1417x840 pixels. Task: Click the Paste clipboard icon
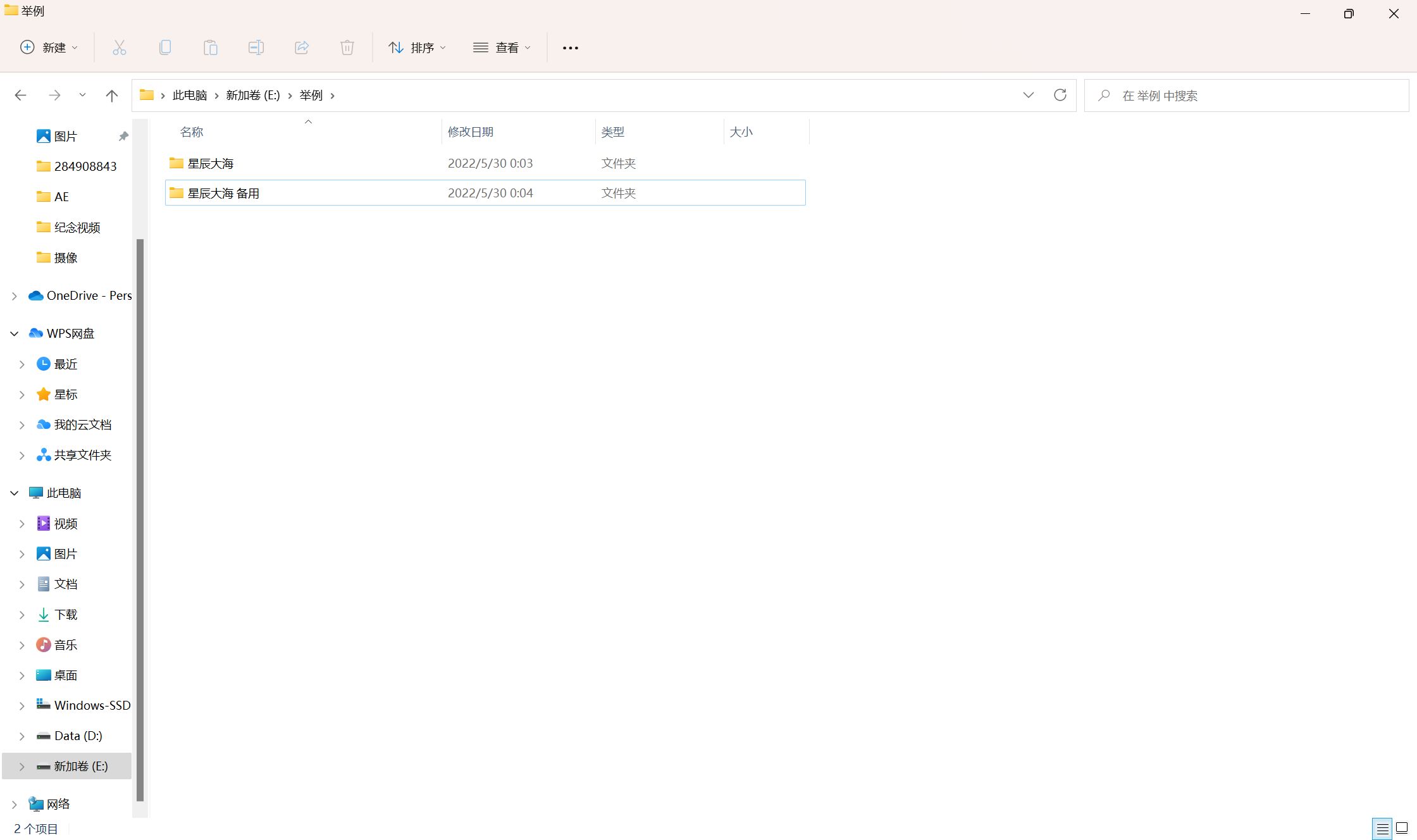point(211,47)
